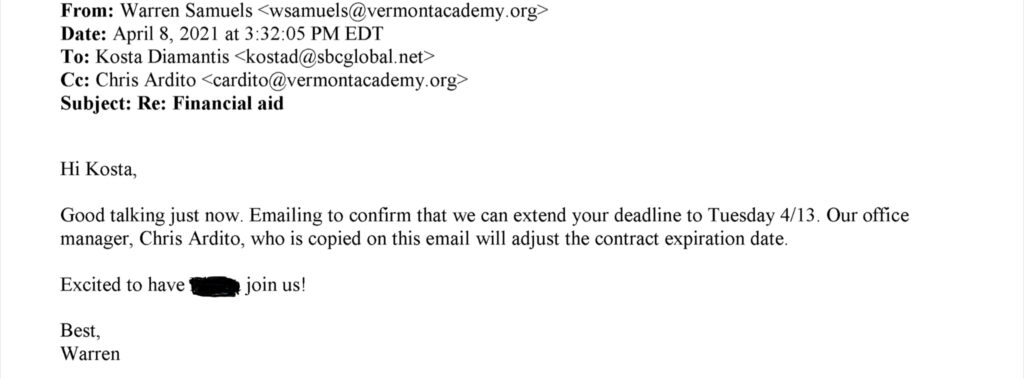
Task: Click the signature name Warren
Action: [90, 354]
